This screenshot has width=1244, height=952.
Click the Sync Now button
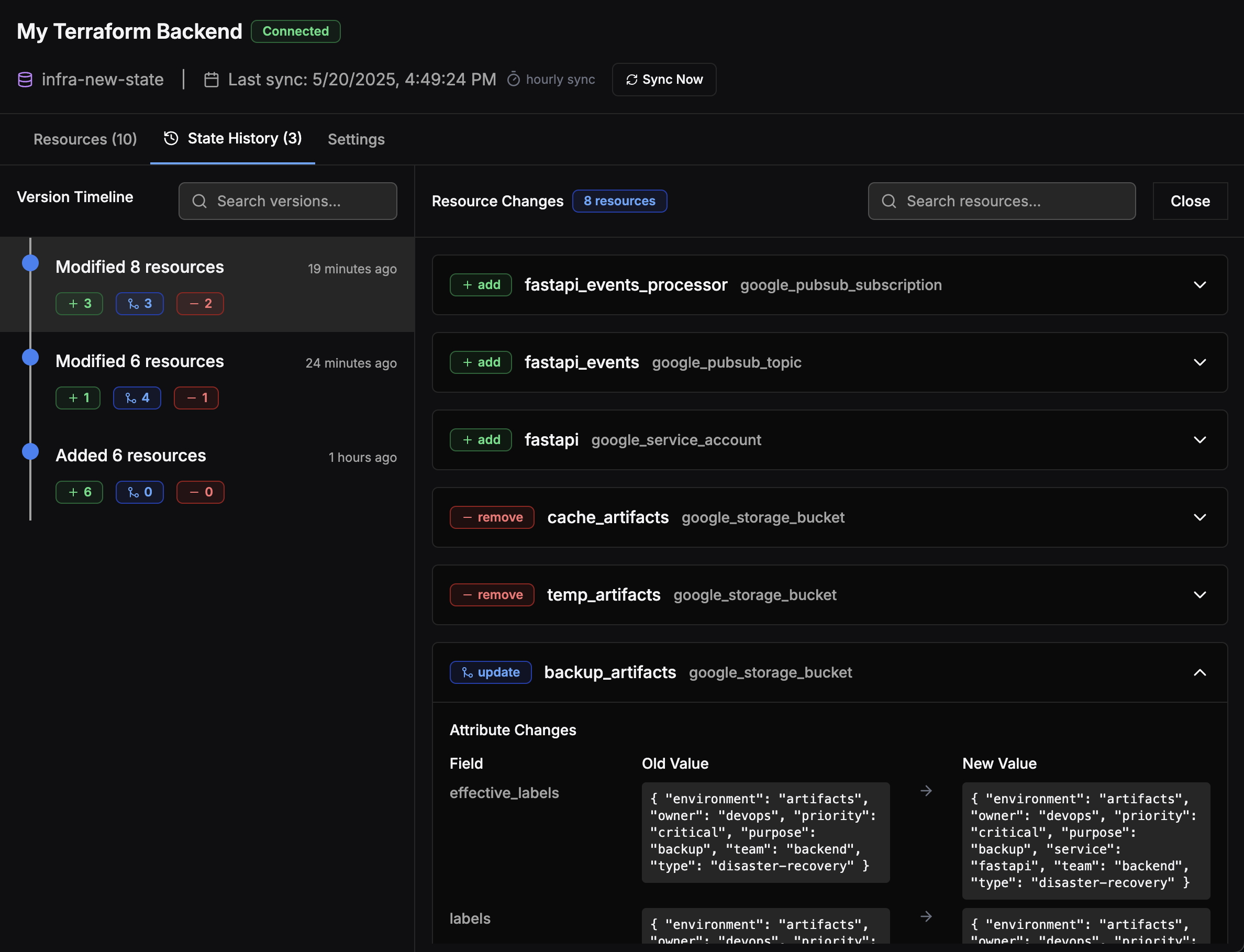click(664, 80)
